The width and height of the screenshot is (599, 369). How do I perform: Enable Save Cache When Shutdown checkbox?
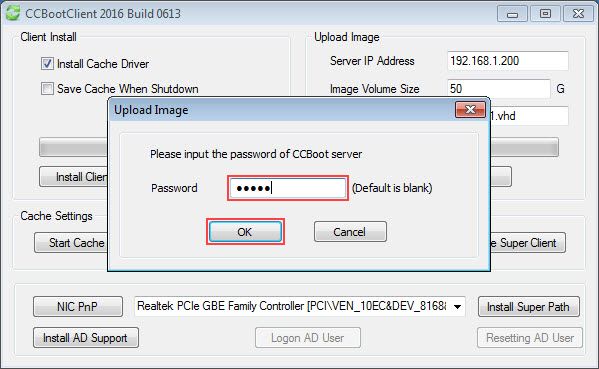(x=47, y=89)
